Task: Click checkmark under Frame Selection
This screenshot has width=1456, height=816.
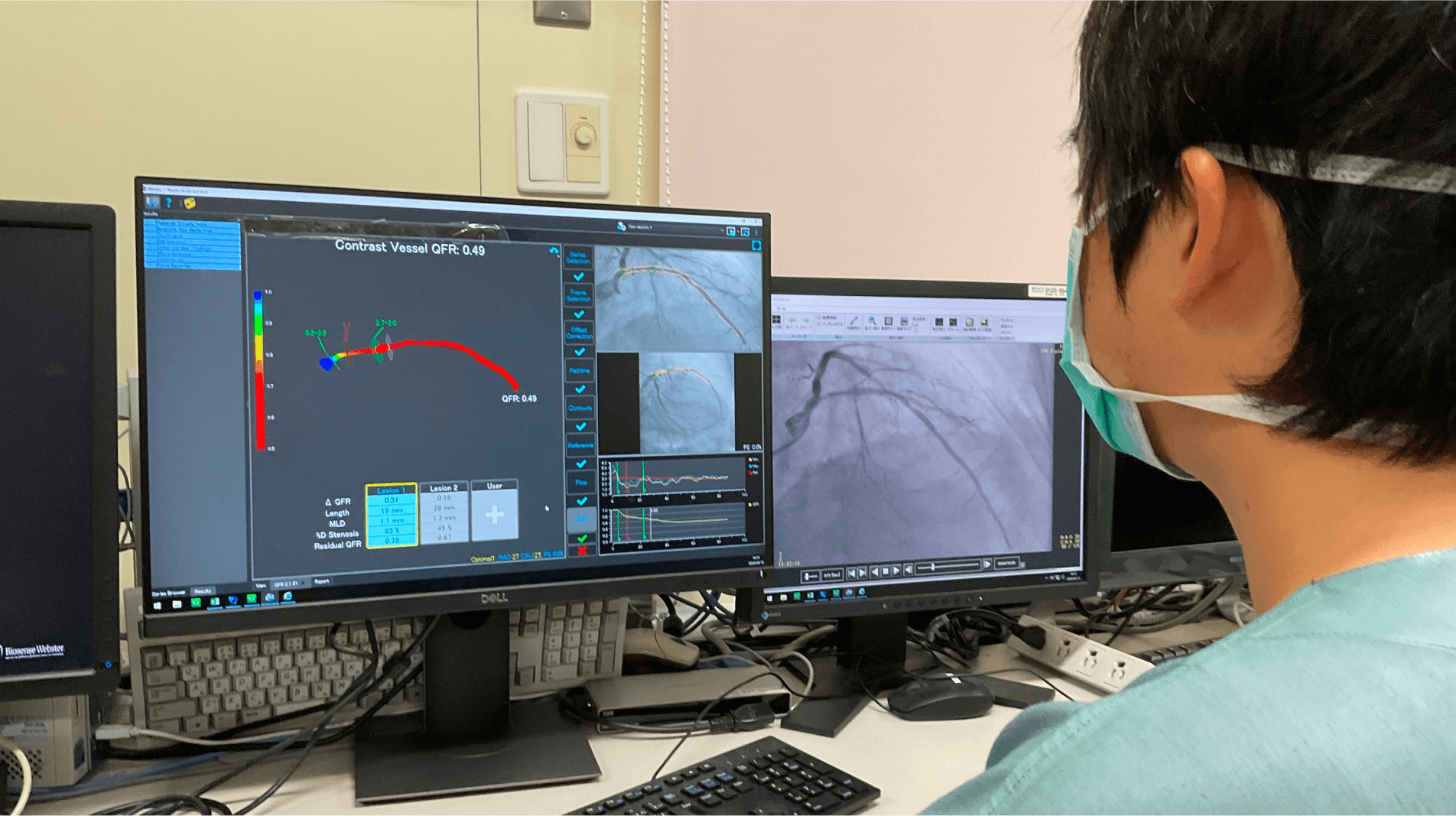Action: click(579, 314)
